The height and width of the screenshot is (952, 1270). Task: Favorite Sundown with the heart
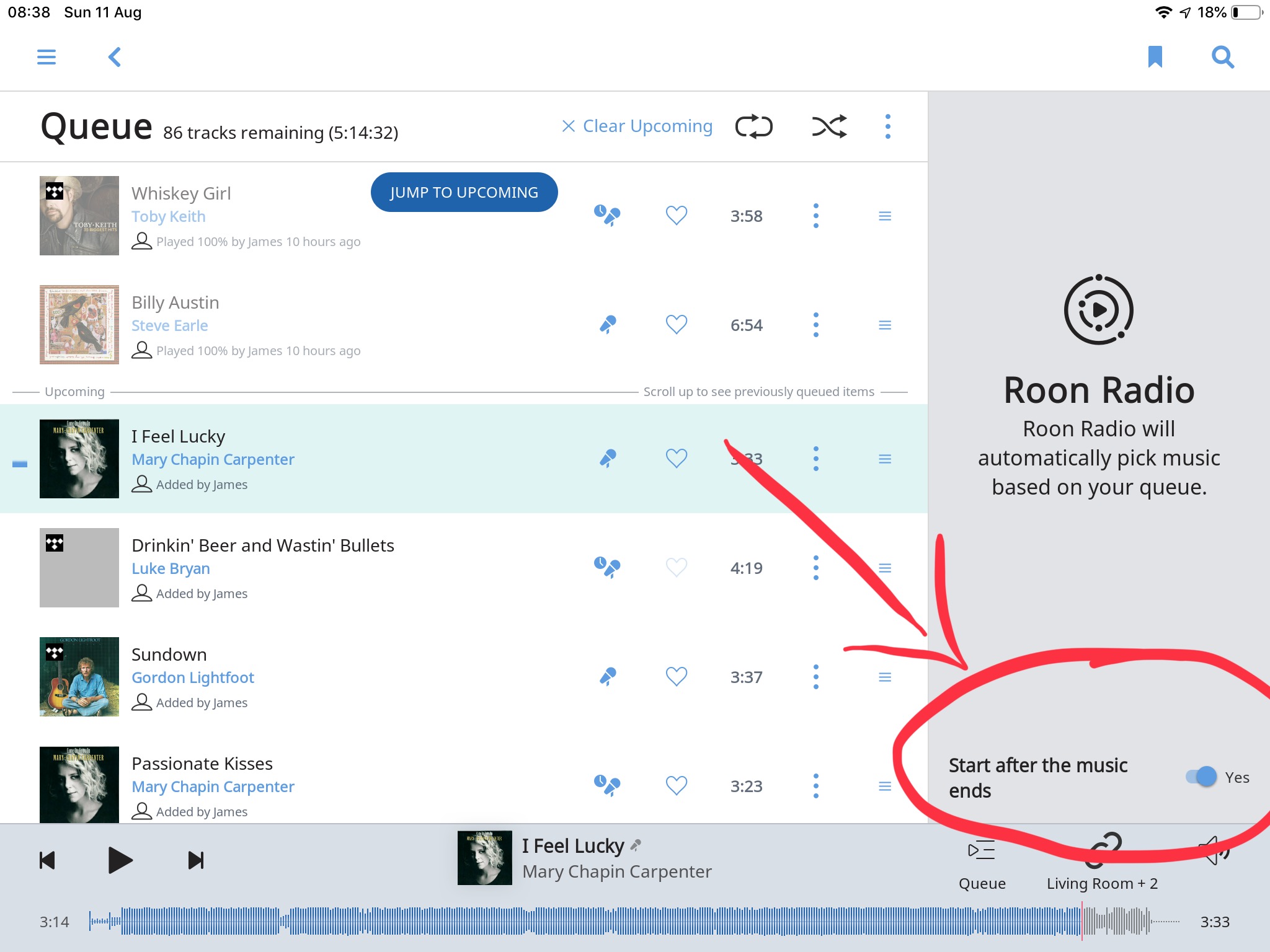(676, 677)
